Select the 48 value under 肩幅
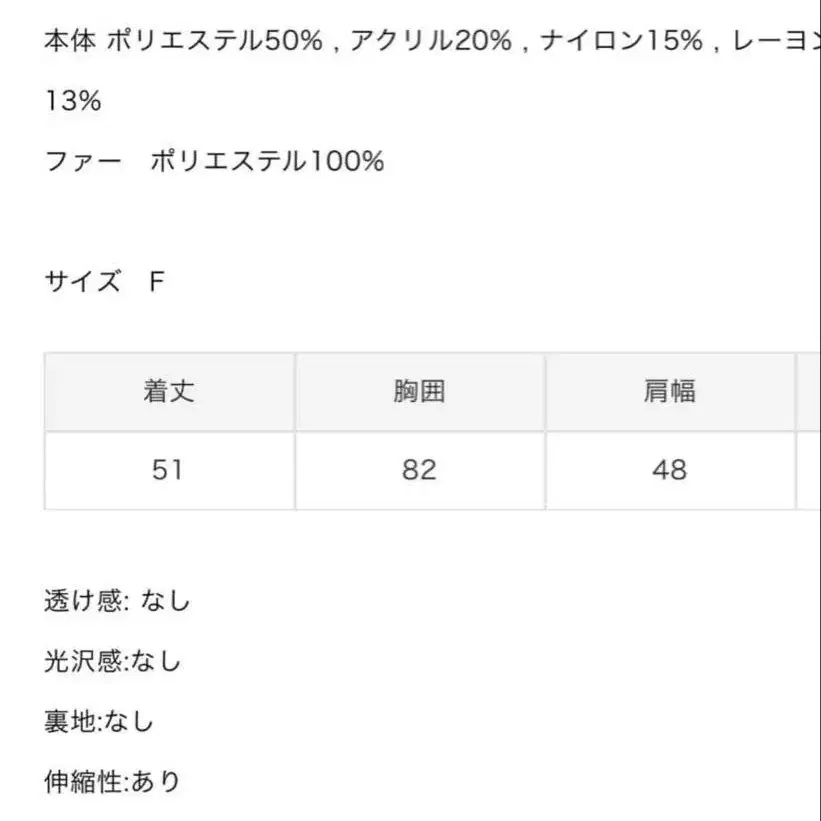This screenshot has height=821, width=821. click(x=669, y=470)
